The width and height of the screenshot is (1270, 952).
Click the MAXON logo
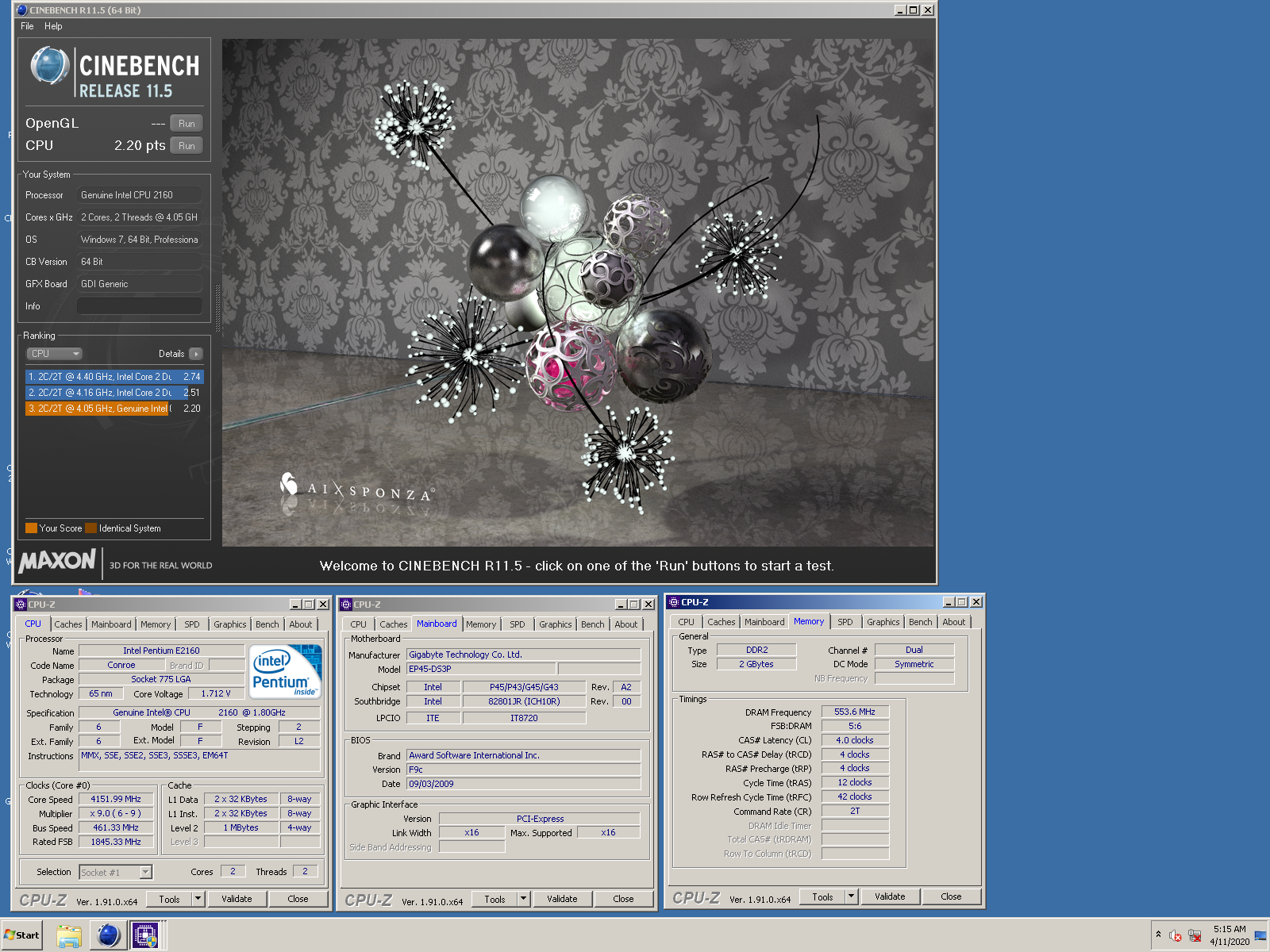(57, 562)
